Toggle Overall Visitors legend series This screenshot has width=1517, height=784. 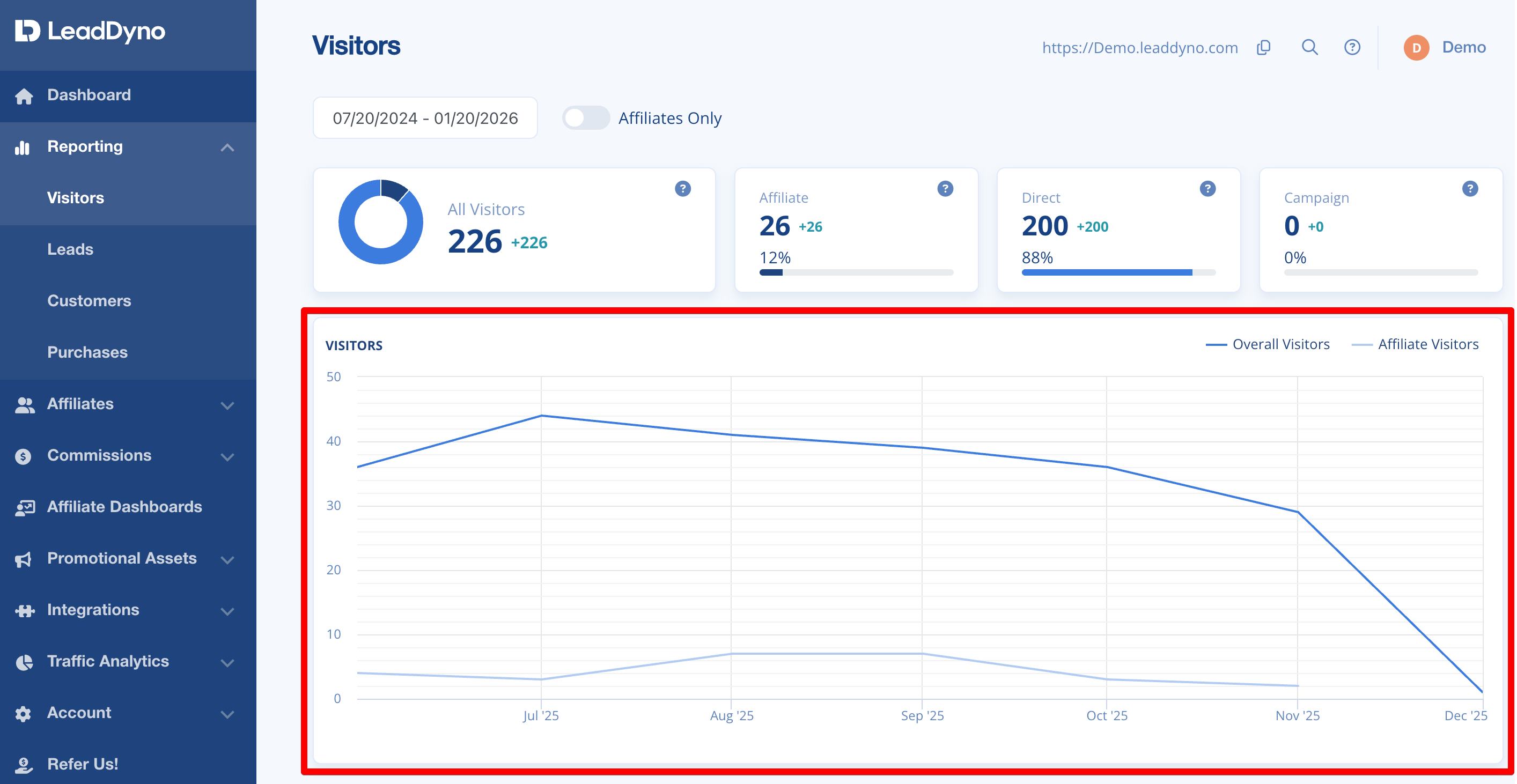[1268, 344]
